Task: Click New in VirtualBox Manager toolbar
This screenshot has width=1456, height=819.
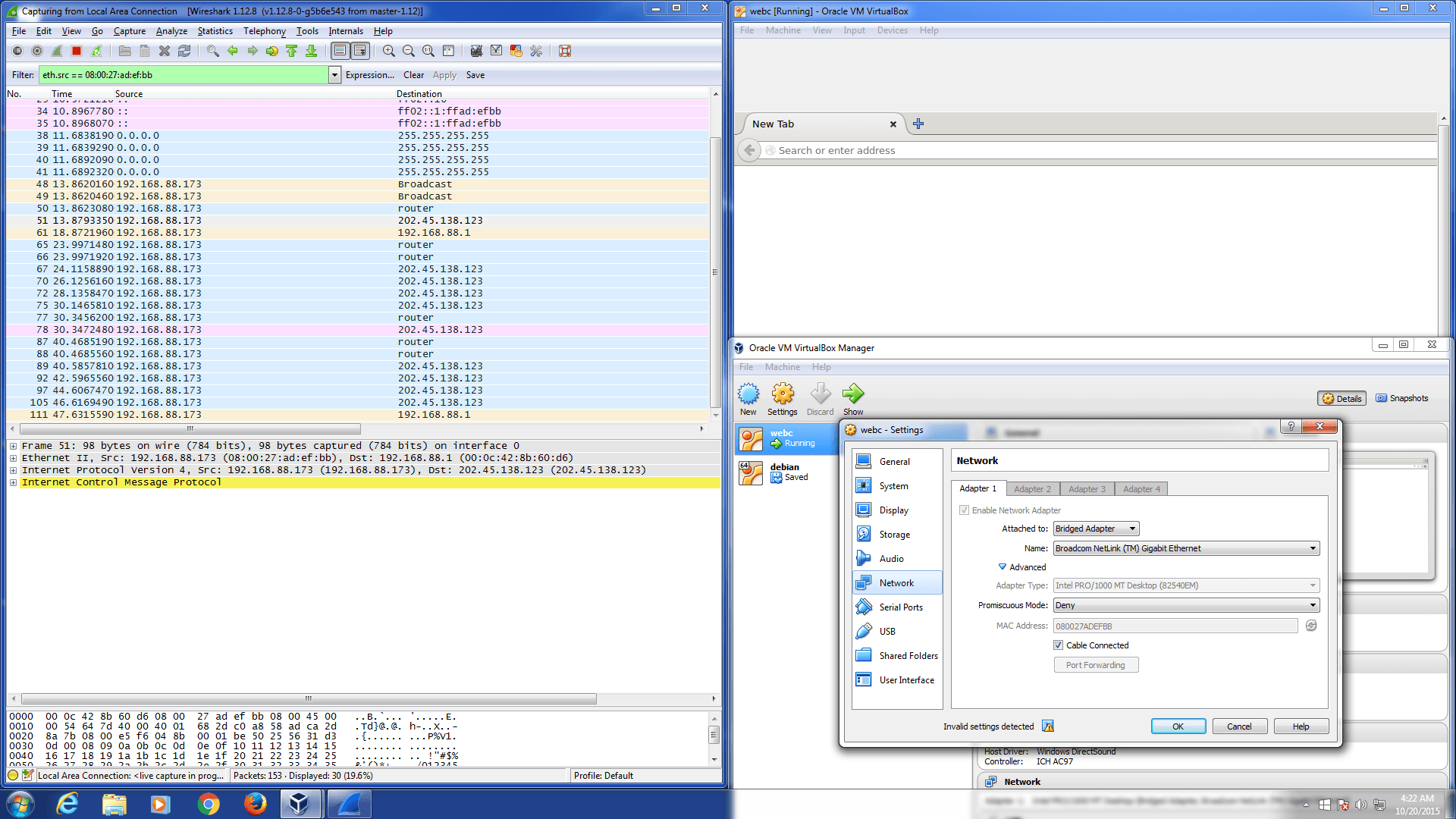Action: 748,399
